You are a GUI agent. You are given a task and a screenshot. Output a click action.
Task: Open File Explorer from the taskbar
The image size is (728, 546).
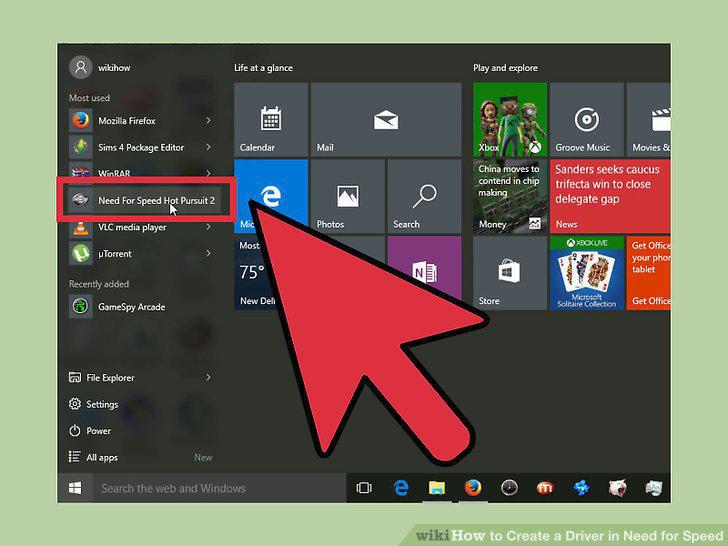coord(437,488)
